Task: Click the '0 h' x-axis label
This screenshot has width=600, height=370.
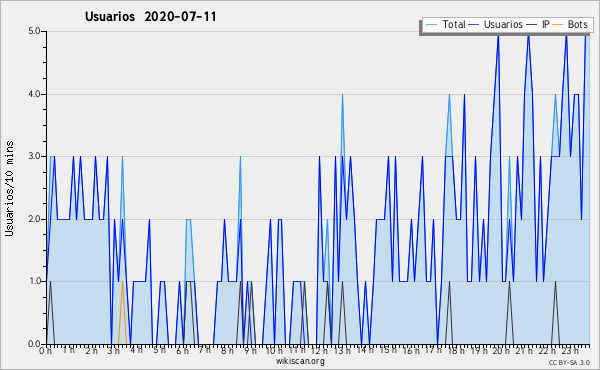Action: tap(46, 351)
